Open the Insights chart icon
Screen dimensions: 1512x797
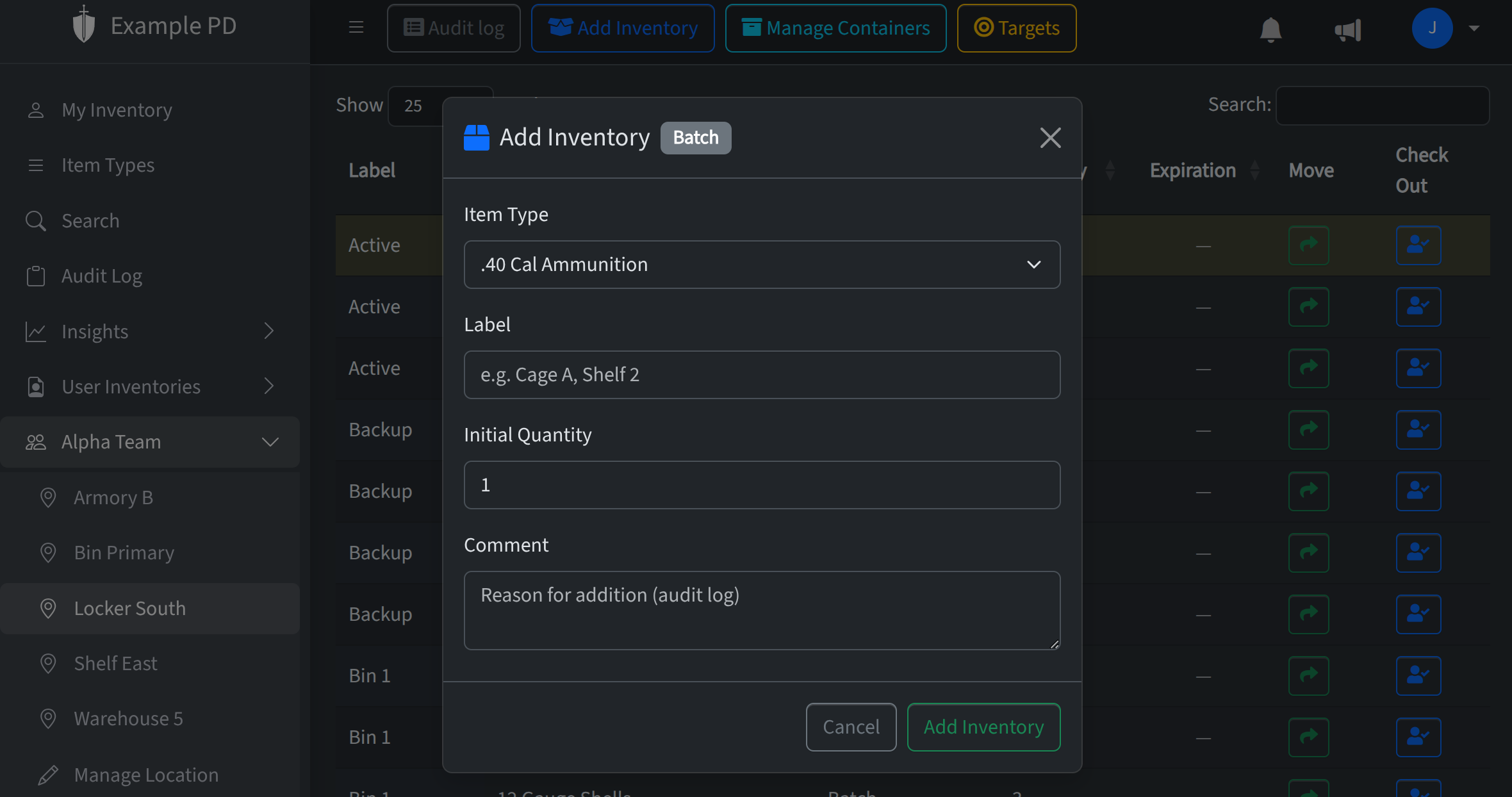[37, 331]
